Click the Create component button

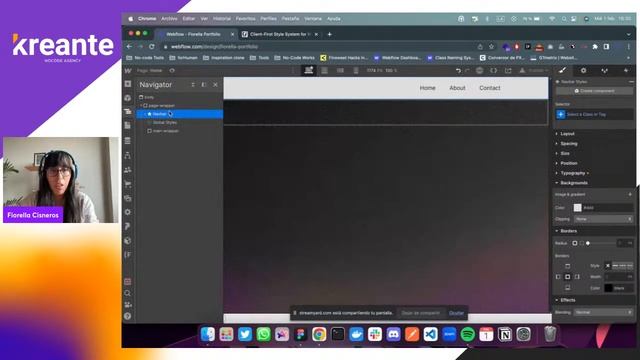click(x=594, y=91)
